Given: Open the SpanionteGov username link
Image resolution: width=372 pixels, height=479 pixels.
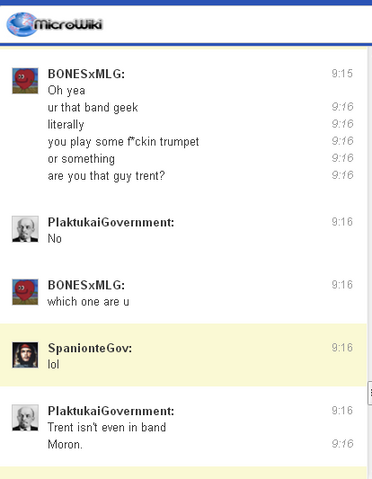Looking at the screenshot, I should pyautogui.click(x=90, y=348).
